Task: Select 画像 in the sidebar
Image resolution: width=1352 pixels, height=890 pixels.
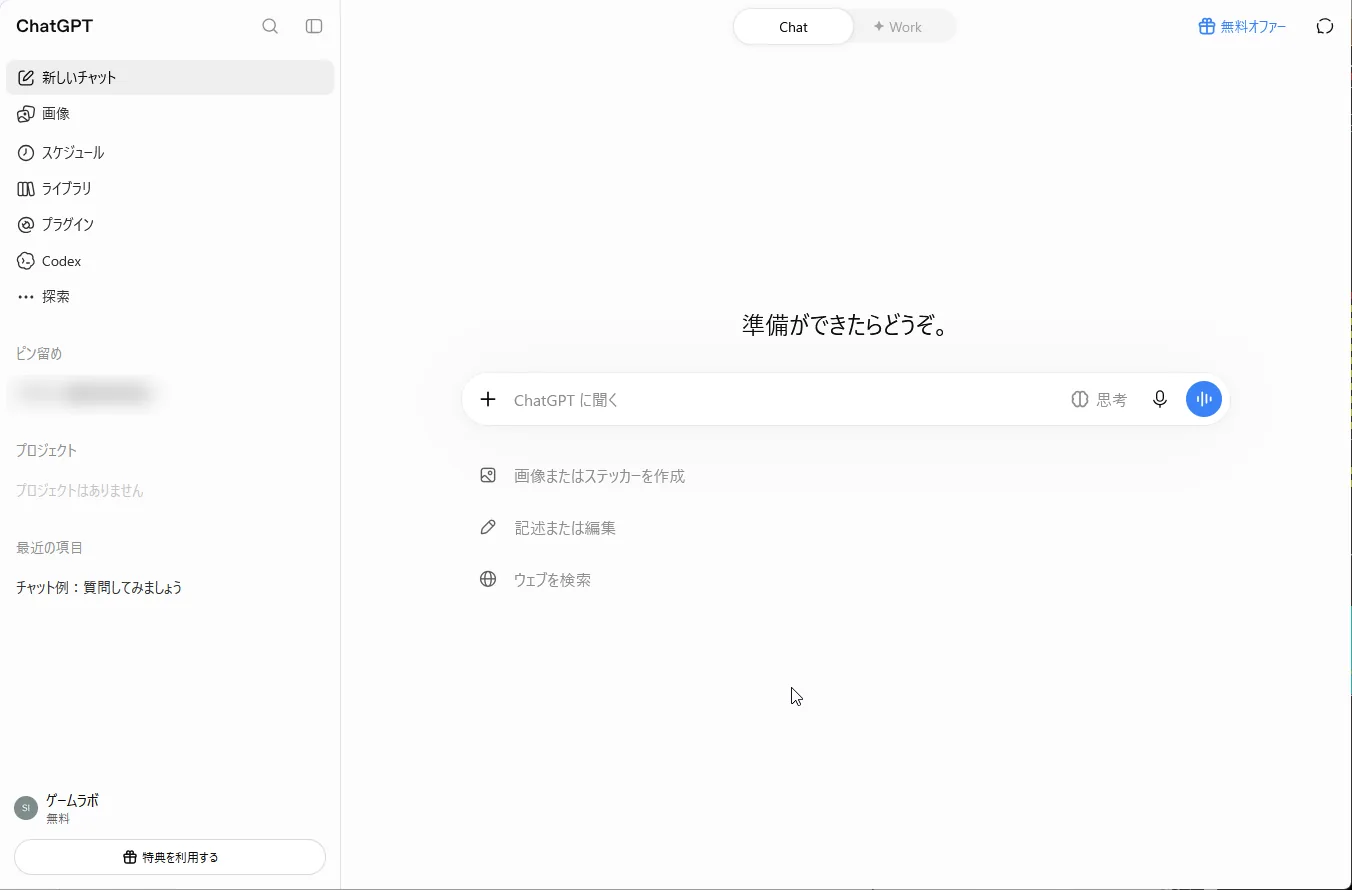Action: [x=170, y=114]
